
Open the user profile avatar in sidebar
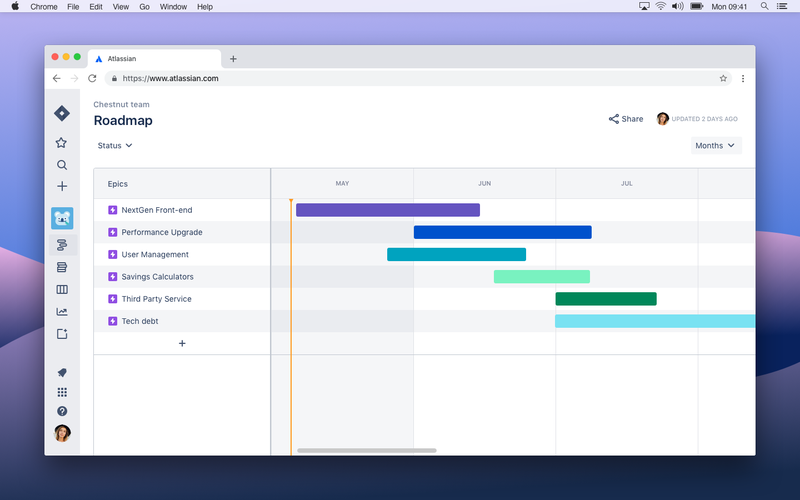pyautogui.click(x=62, y=433)
